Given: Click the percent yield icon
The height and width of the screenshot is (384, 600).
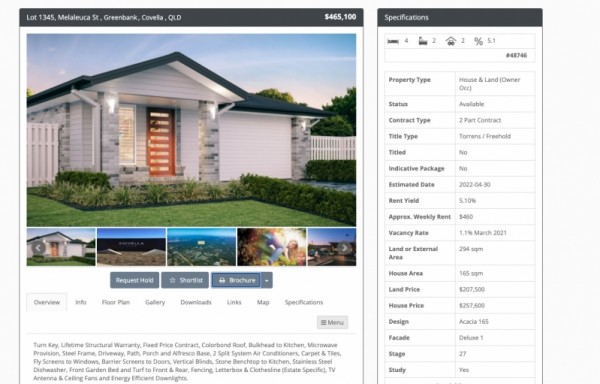Looking at the screenshot, I should point(478,41).
